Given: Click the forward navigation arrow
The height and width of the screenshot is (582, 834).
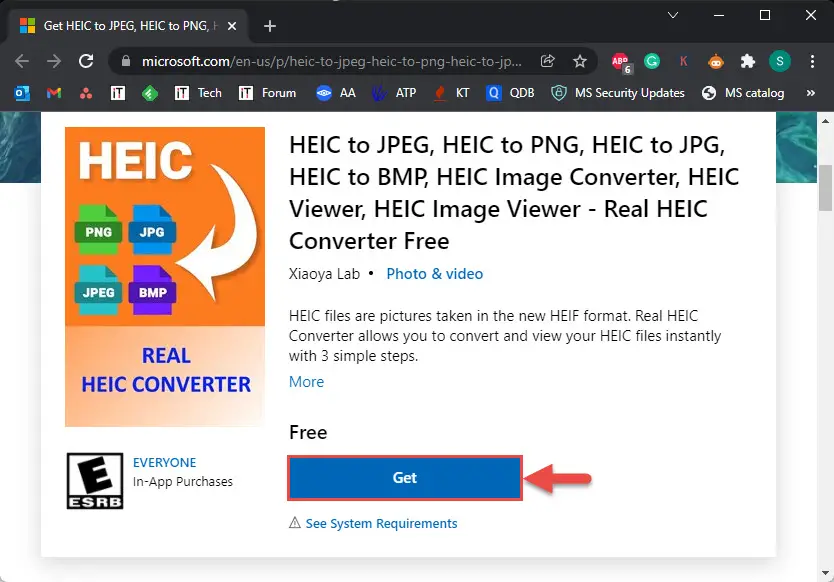Looking at the screenshot, I should (54, 61).
